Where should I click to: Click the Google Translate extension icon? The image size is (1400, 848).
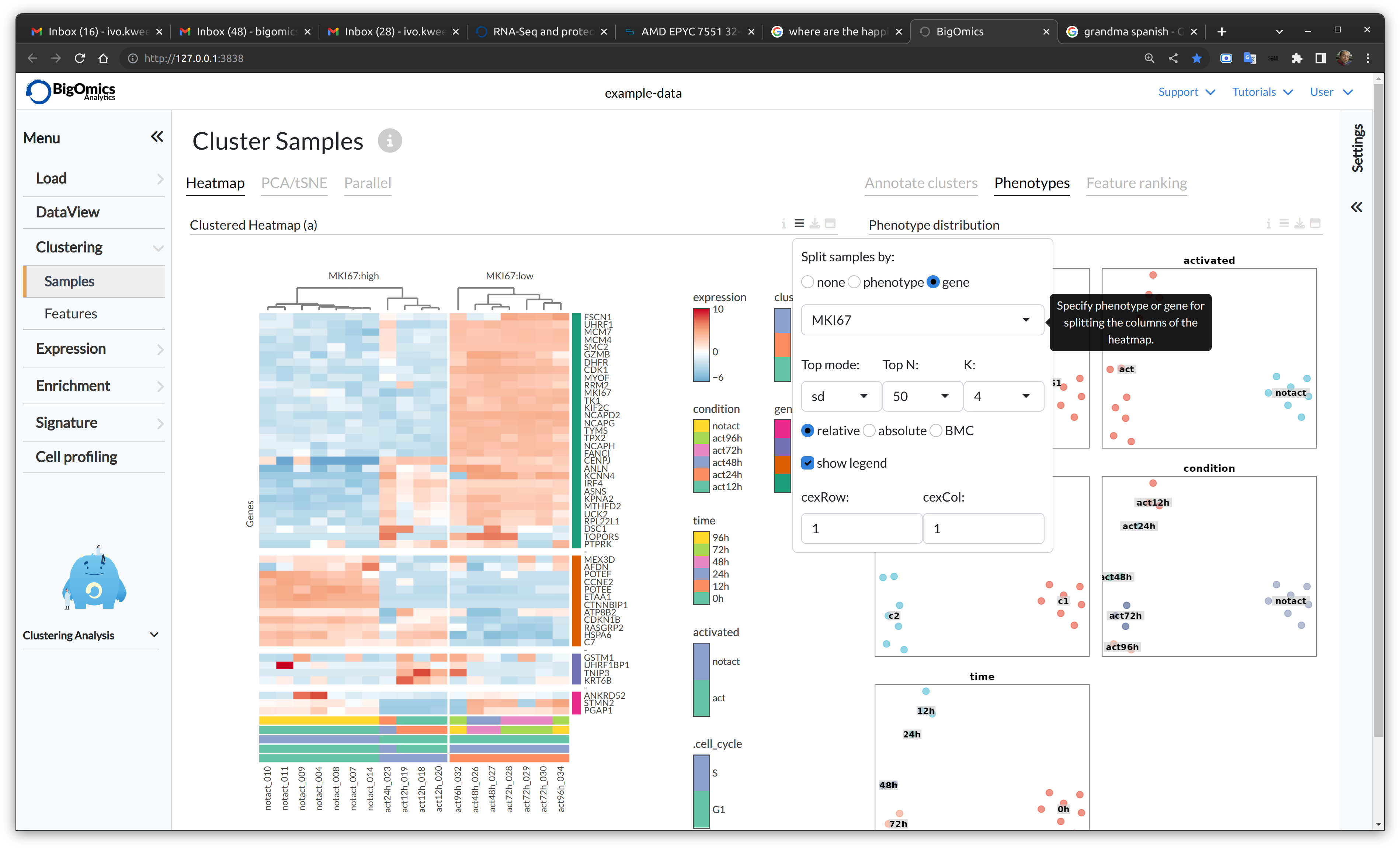(1250, 58)
